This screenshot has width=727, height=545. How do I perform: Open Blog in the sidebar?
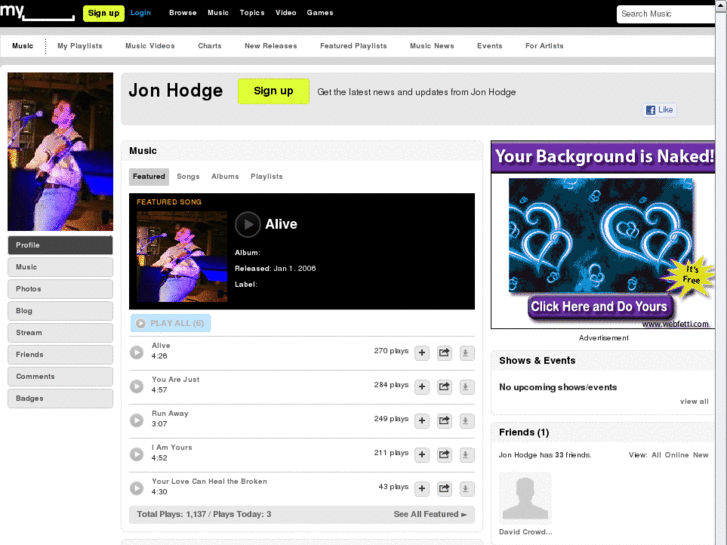pyautogui.click(x=60, y=311)
